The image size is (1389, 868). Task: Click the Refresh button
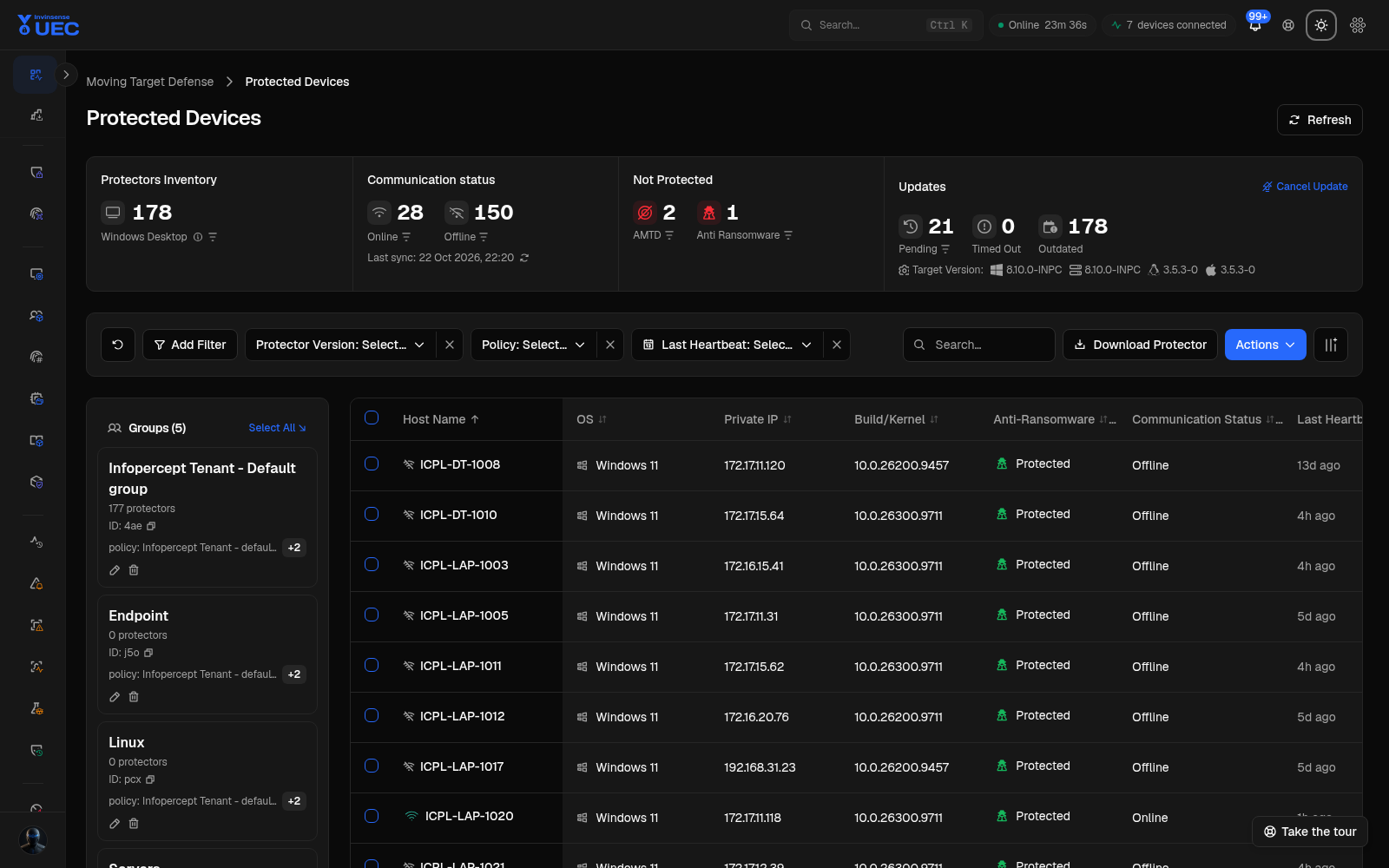[1320, 120]
